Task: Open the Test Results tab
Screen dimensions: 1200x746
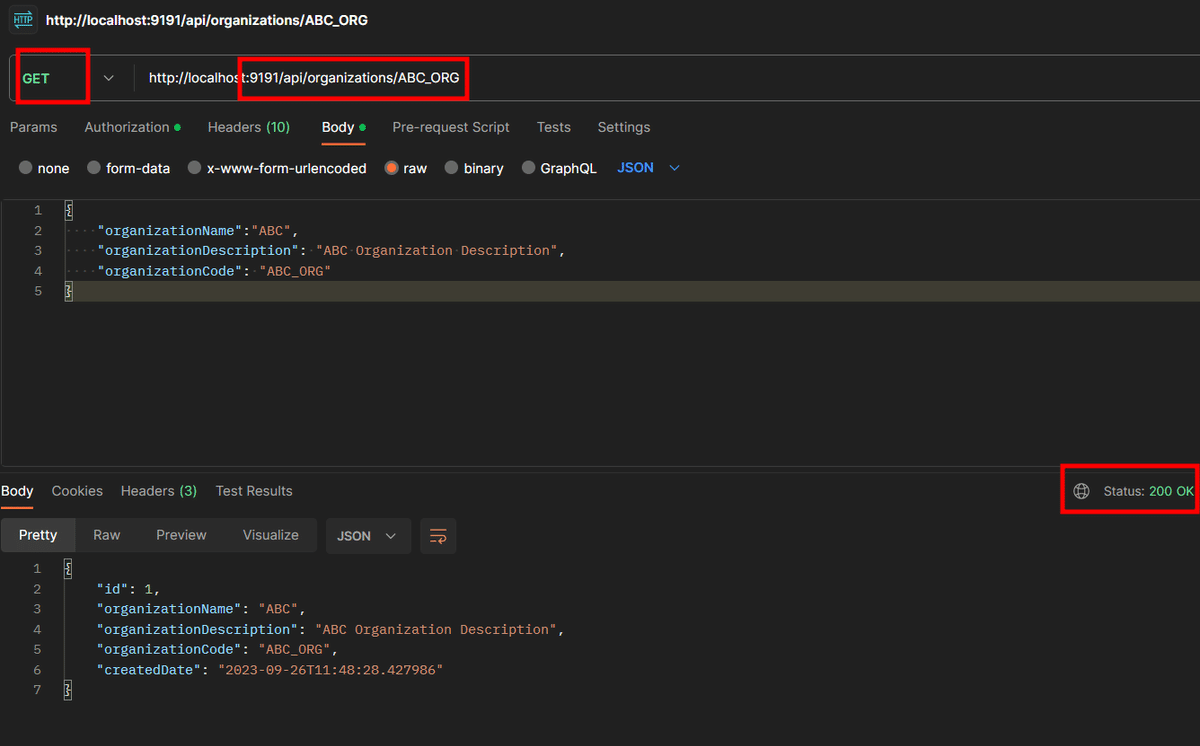Action: coord(254,491)
